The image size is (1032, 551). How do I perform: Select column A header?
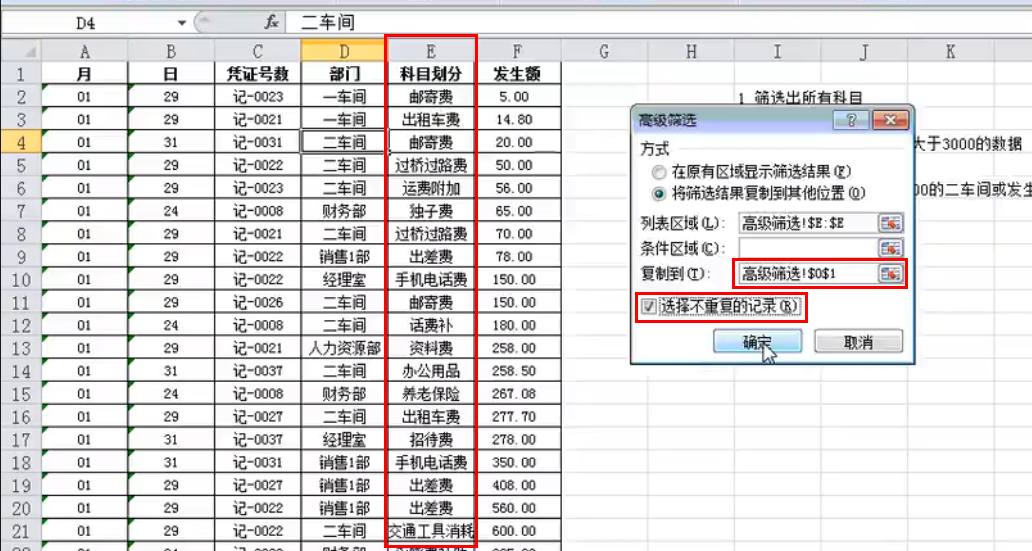(84, 51)
